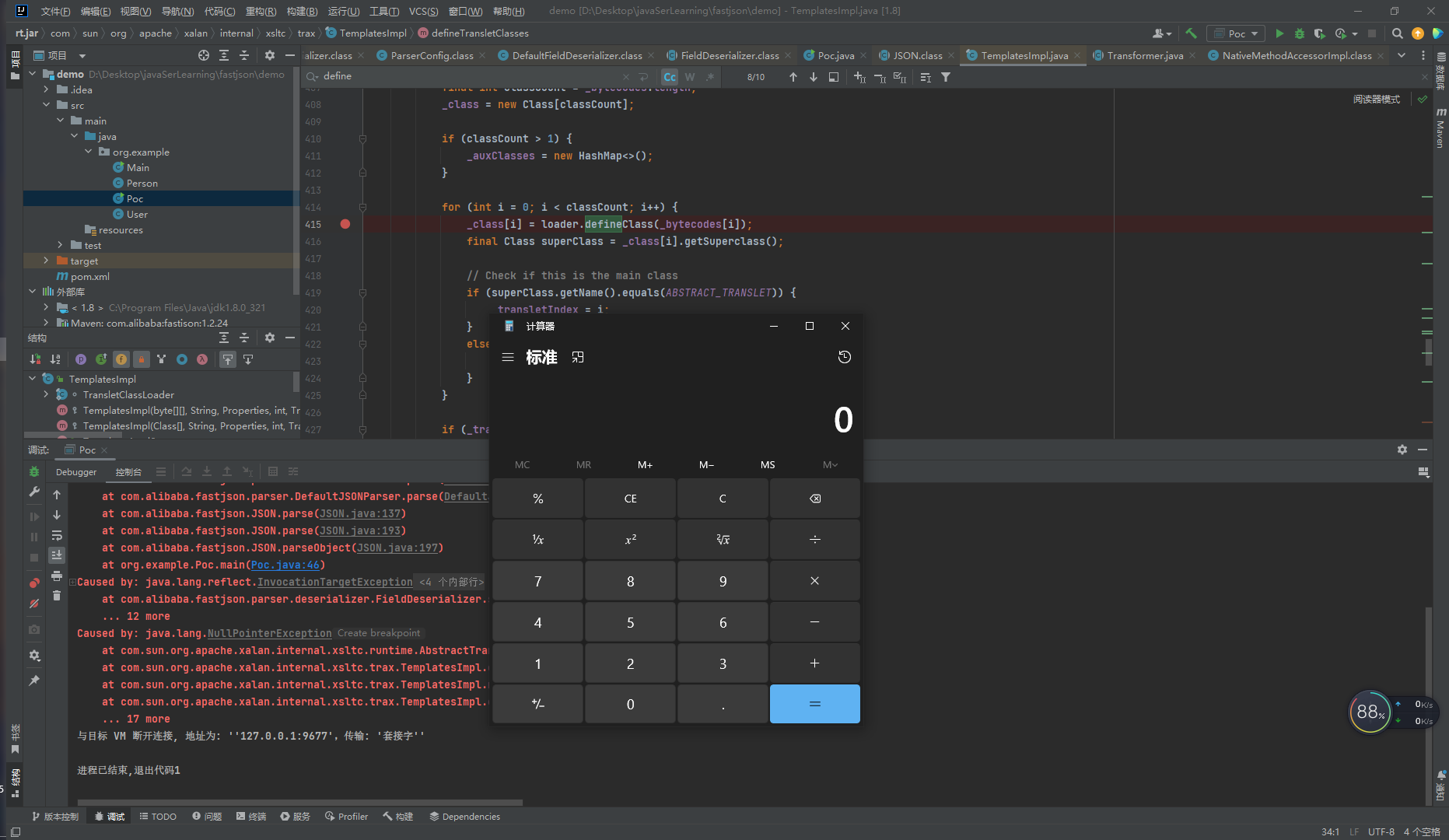Open search filter funnel icon
Image resolution: width=1449 pixels, height=840 pixels.
pos(946,77)
